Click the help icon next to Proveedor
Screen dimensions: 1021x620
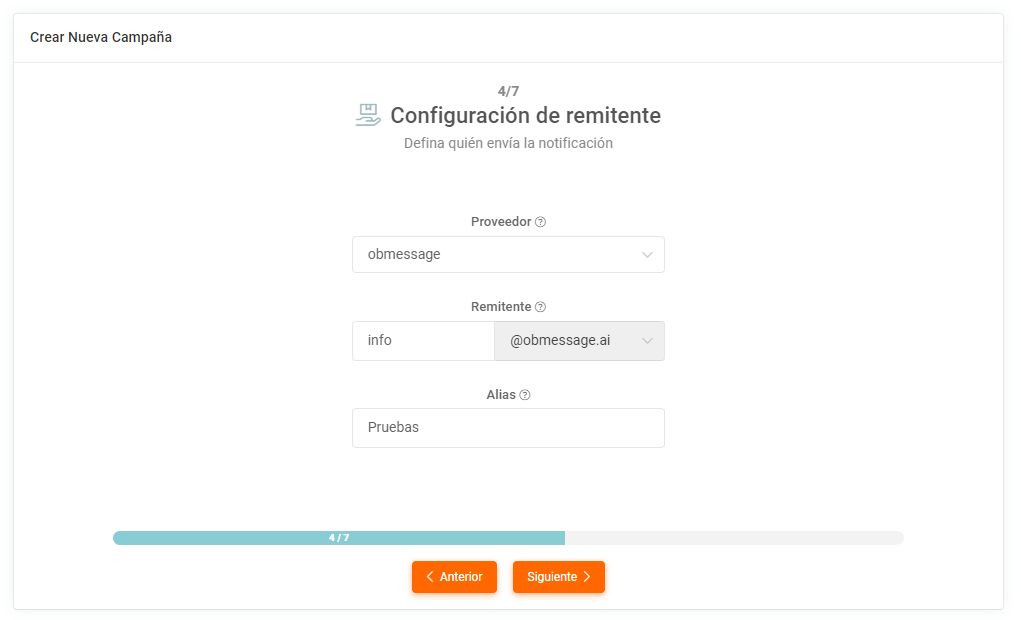click(541, 222)
